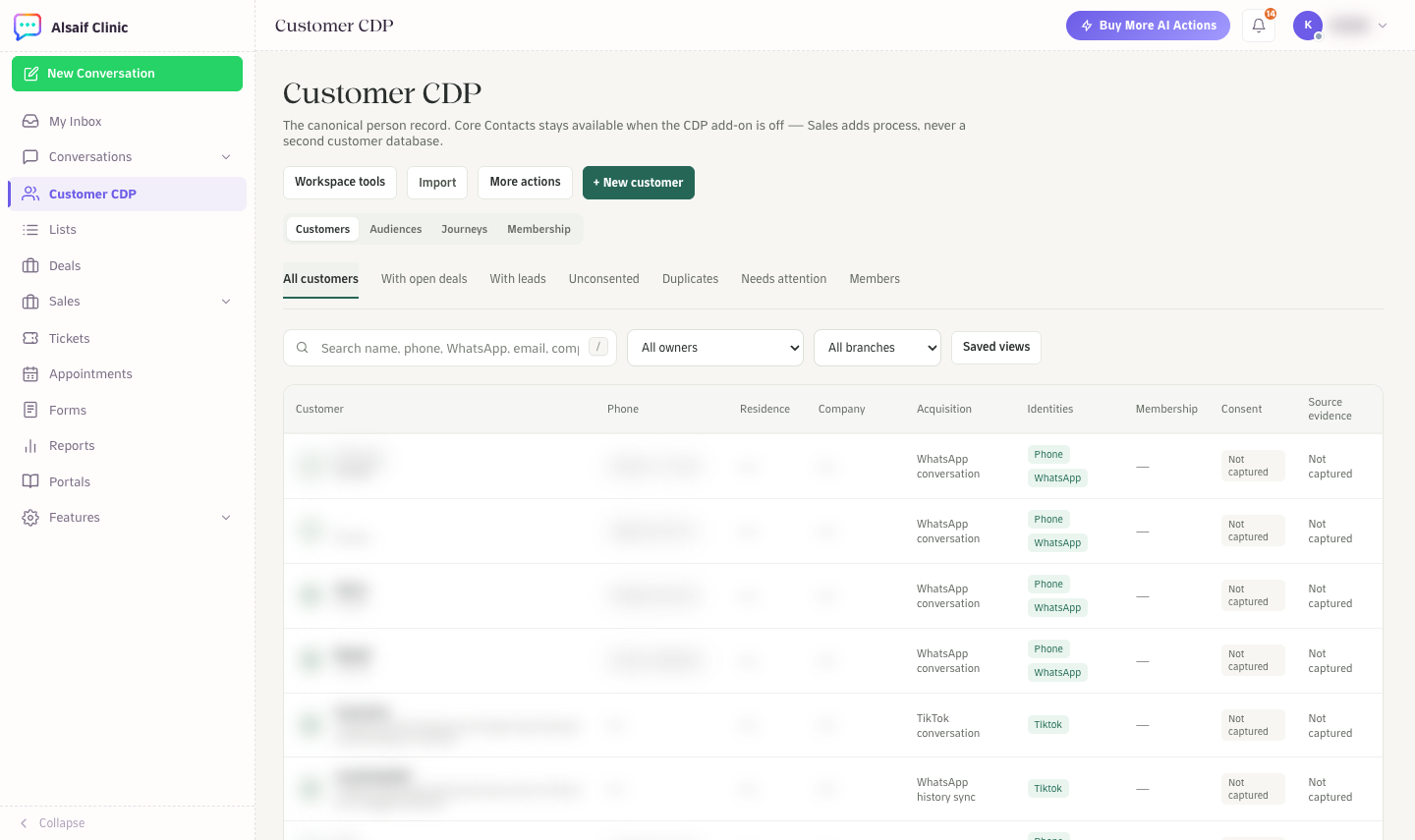The width and height of the screenshot is (1415, 840).
Task: Click the Features gear icon
Action: 30,518
